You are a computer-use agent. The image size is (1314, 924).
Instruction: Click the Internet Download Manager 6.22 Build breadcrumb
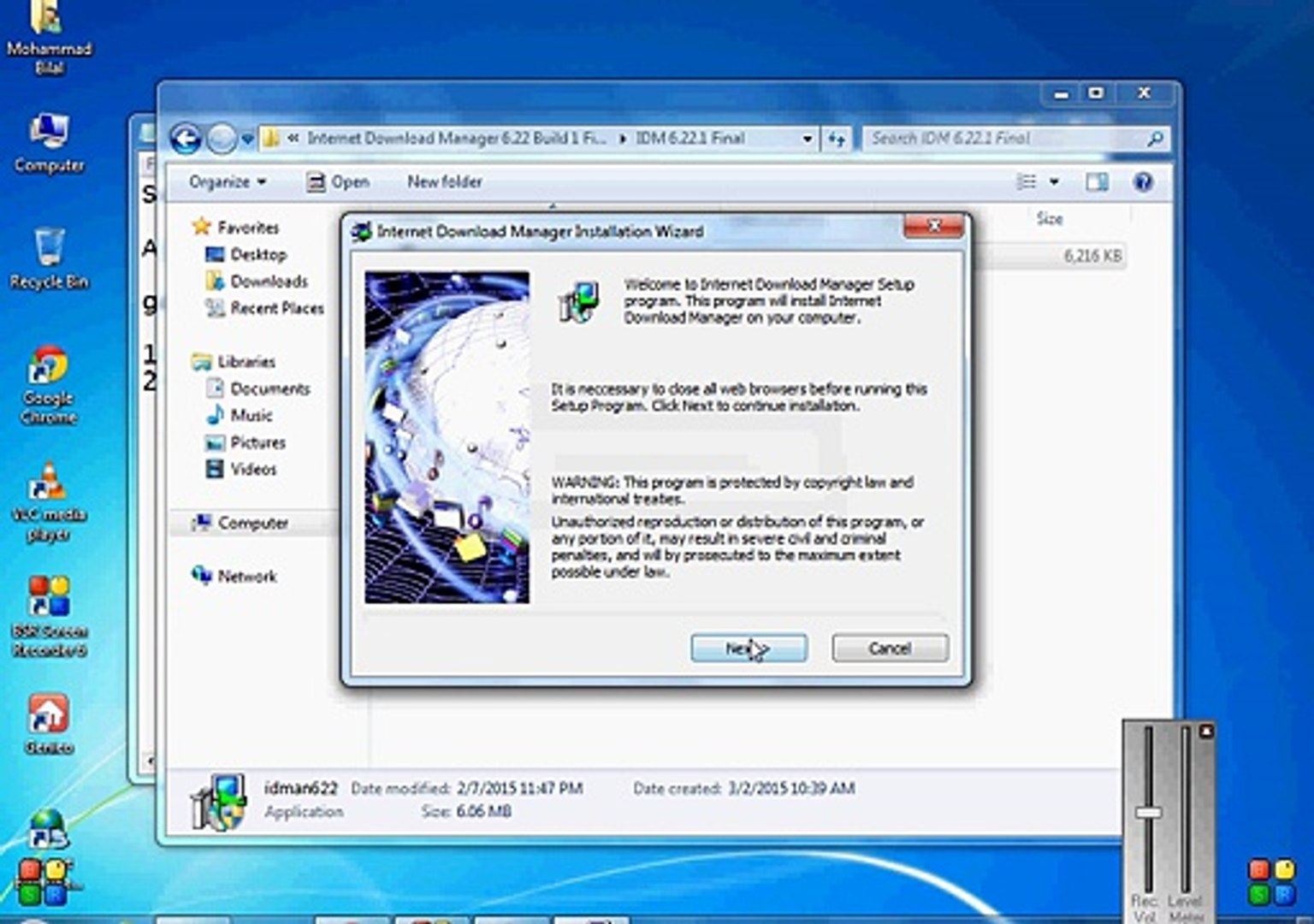pyautogui.click(x=456, y=139)
